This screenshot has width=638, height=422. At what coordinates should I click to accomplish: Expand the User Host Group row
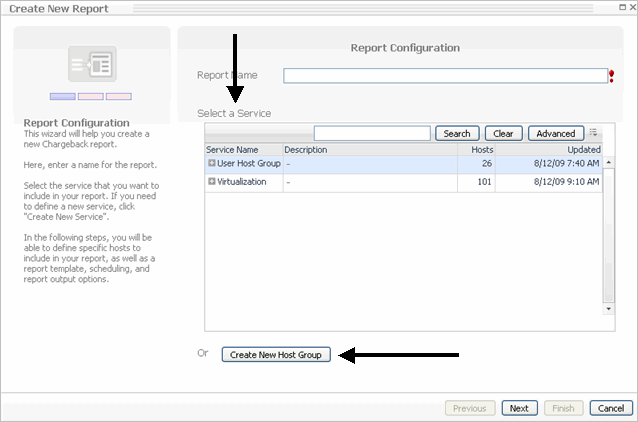tap(212, 163)
